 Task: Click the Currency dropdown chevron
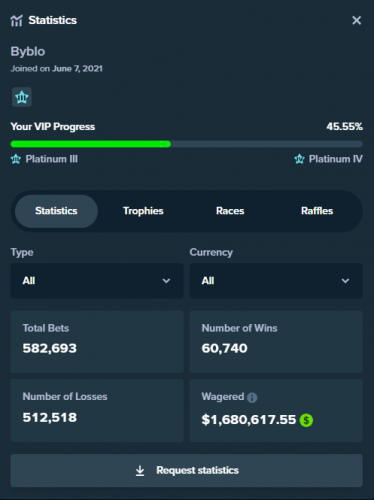[345, 281]
